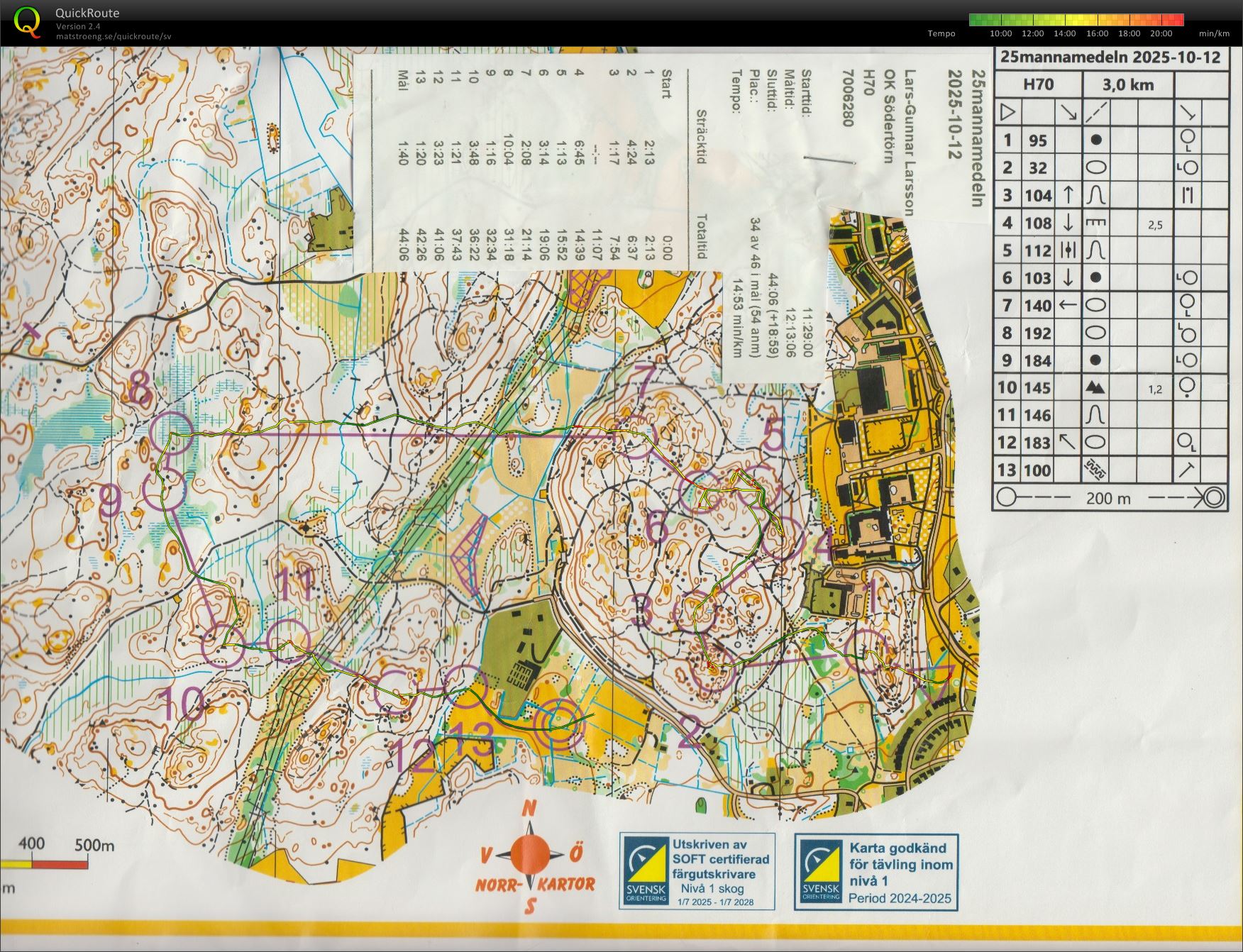
Task: Click 'Lars-Gunnar Larsson' on the split slip
Action: [x=909, y=143]
